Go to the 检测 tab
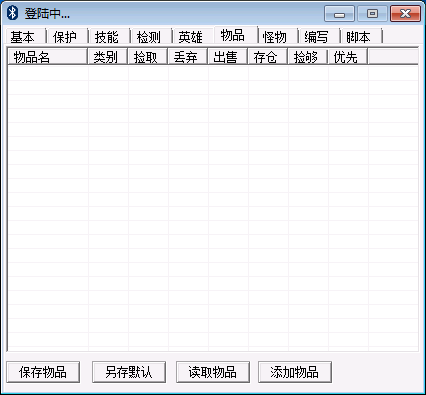Viewport: 426px width, 395px height. click(x=151, y=37)
